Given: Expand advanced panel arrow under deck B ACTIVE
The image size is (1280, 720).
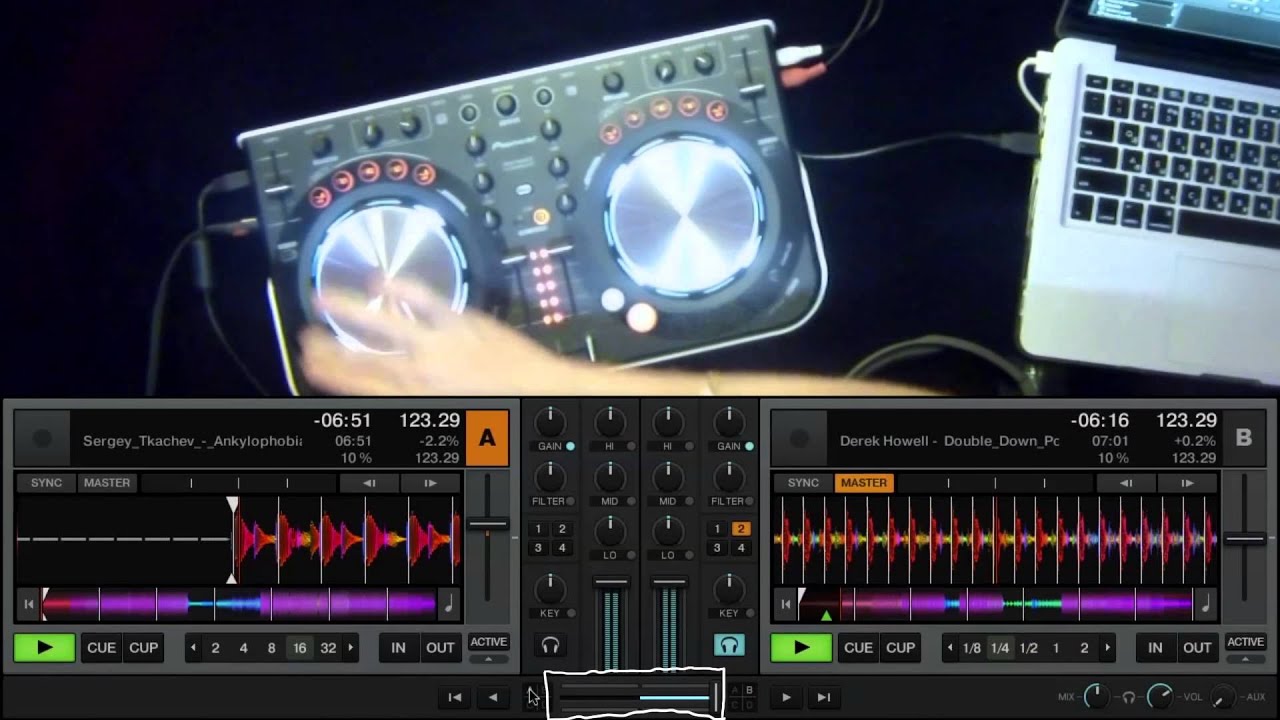Looking at the screenshot, I should 1245,658.
